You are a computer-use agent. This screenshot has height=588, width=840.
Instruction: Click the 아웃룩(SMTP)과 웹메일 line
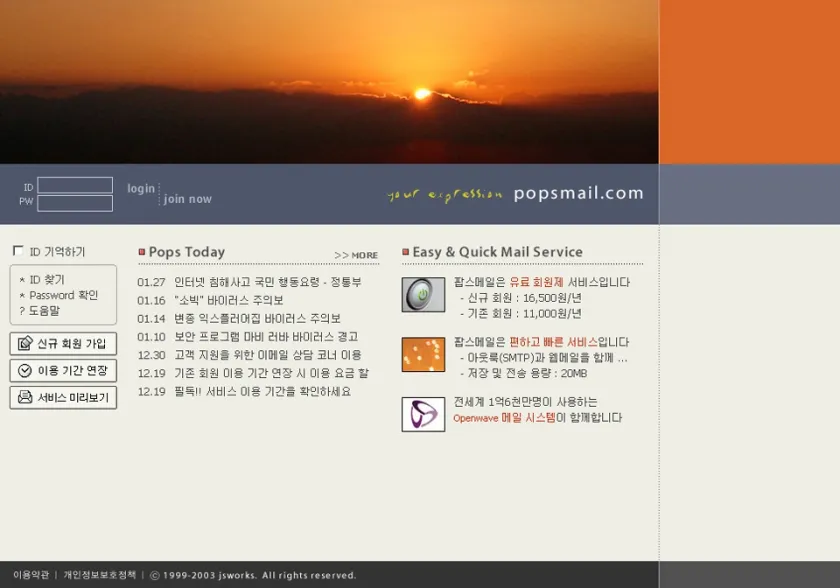[x=544, y=358]
